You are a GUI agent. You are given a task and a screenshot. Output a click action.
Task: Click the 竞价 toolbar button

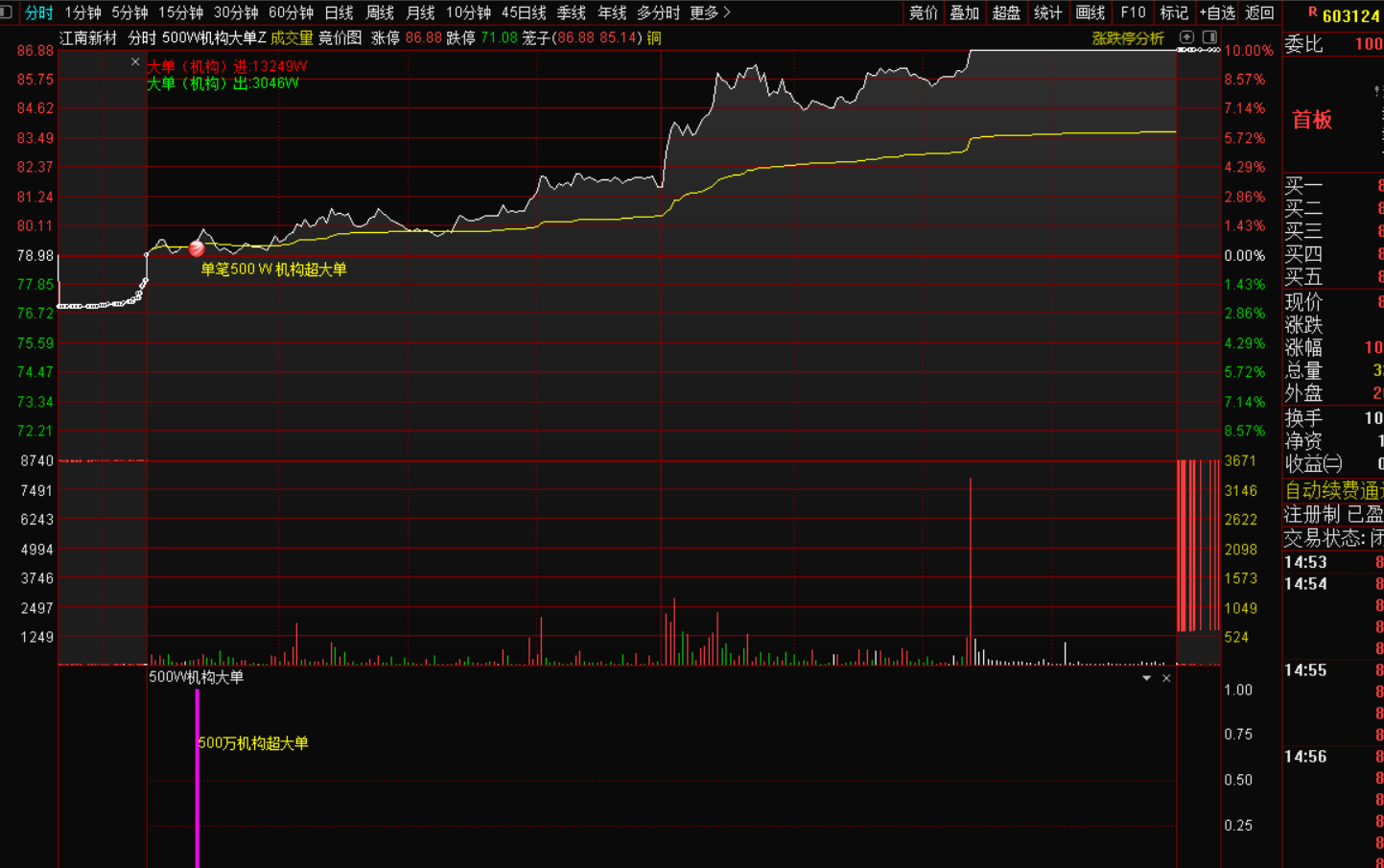[x=923, y=12]
